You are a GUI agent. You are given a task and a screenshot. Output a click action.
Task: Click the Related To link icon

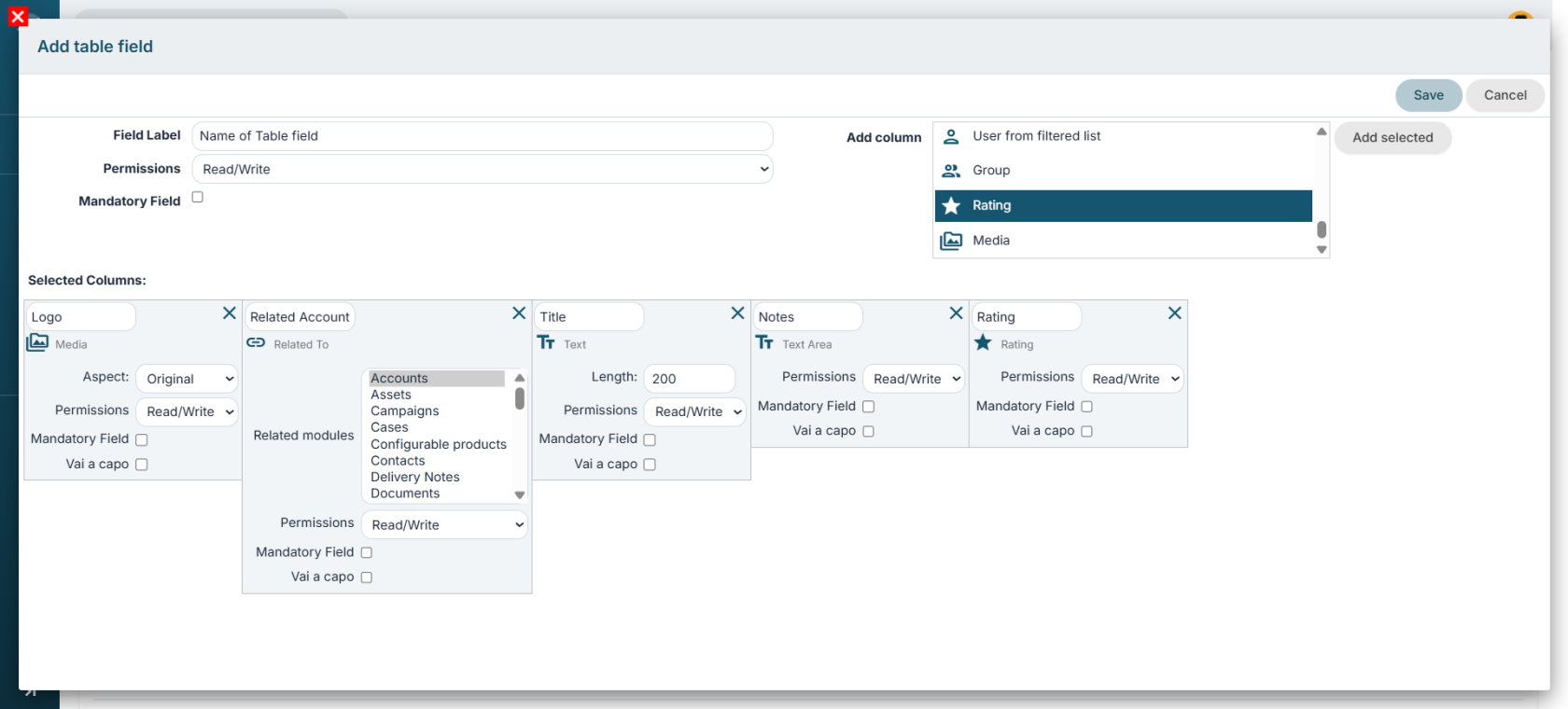tap(256, 342)
